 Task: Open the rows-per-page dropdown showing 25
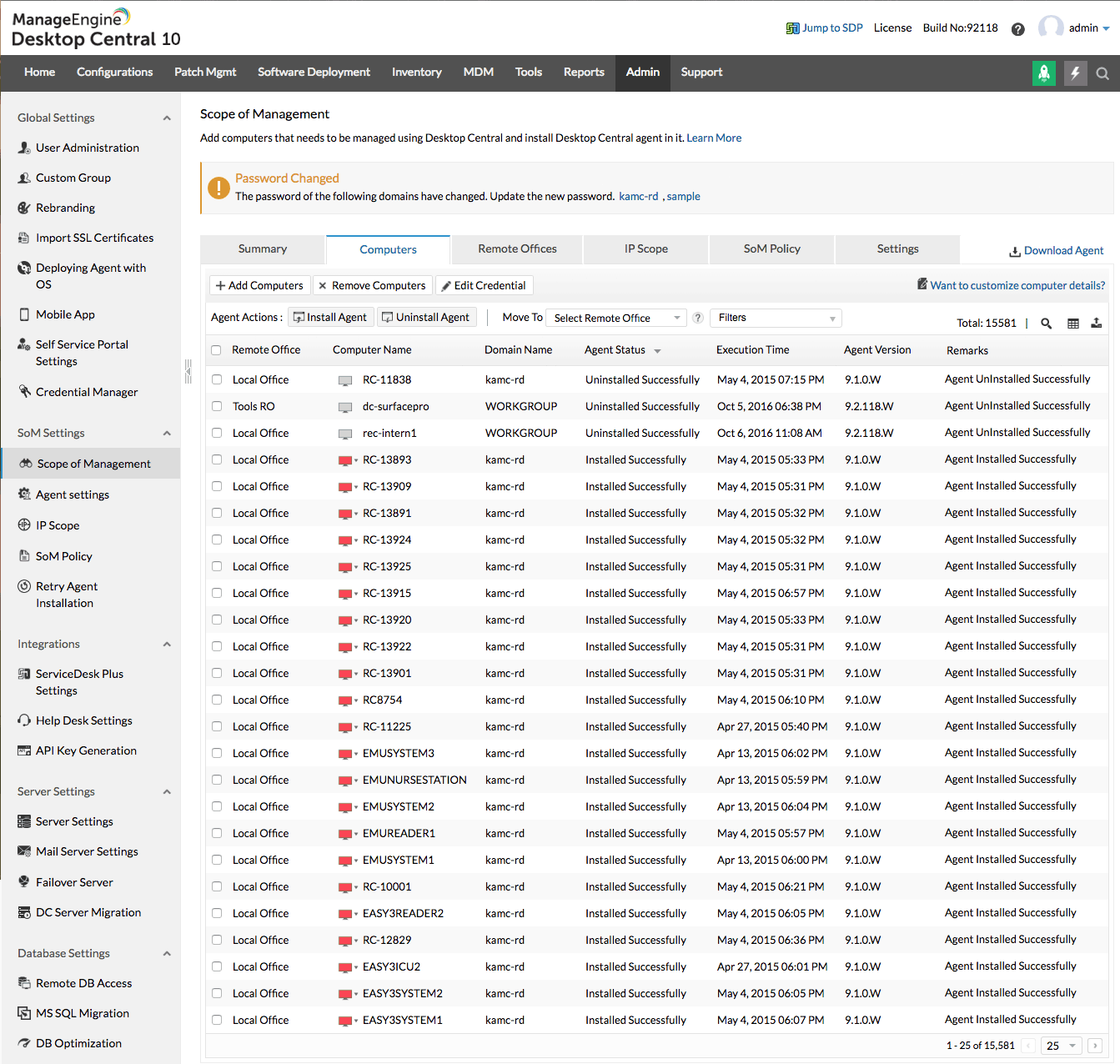click(x=1061, y=1046)
